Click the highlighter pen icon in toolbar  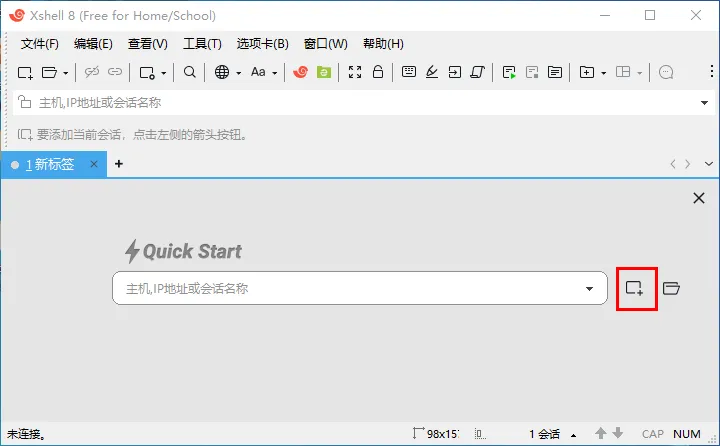pyautogui.click(x=432, y=72)
